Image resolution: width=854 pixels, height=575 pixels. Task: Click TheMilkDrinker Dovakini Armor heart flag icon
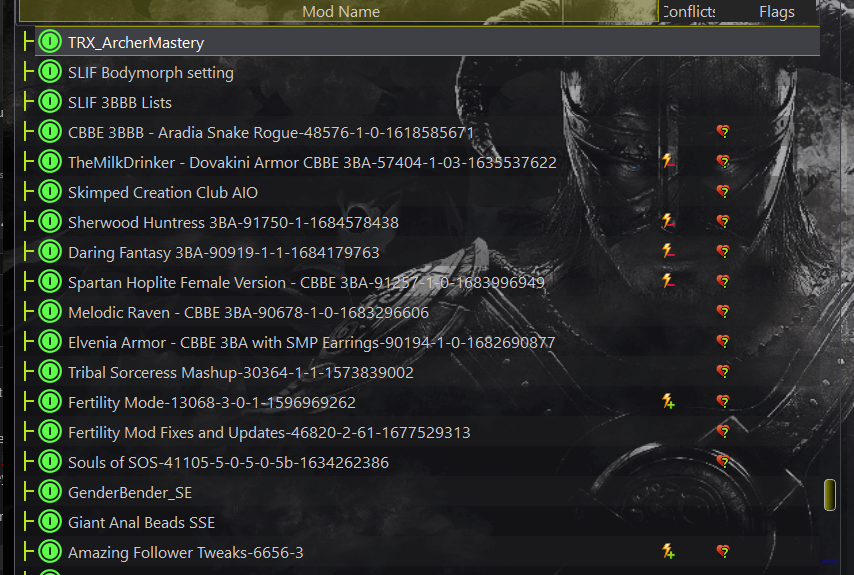tap(723, 161)
